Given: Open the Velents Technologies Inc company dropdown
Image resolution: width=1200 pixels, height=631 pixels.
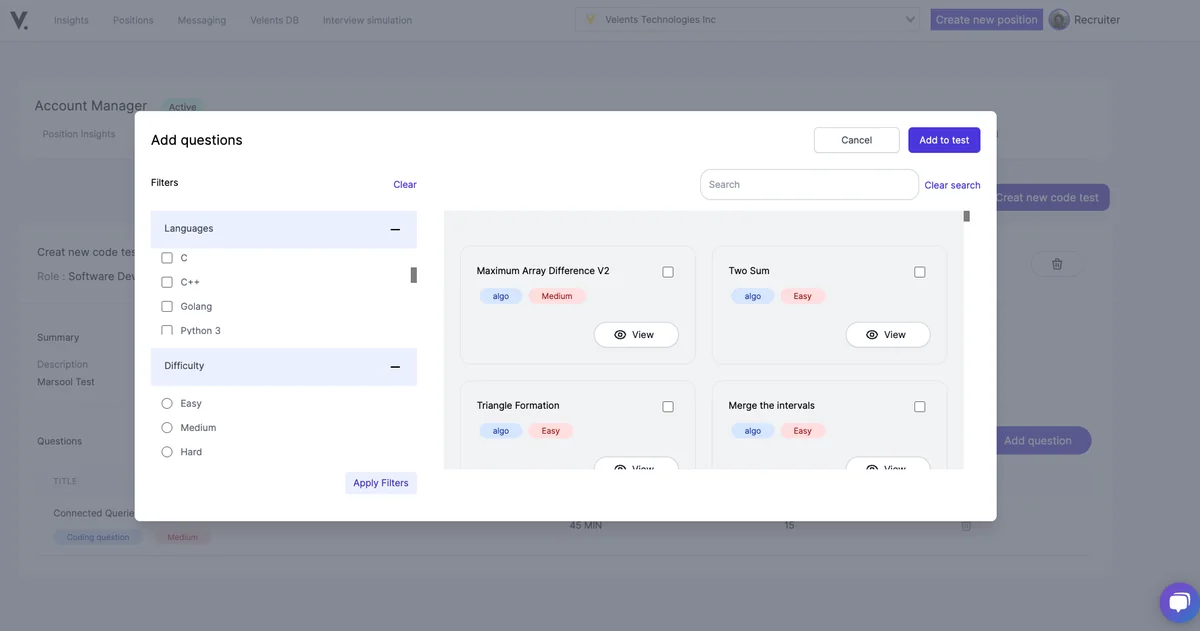Looking at the screenshot, I should [747, 19].
